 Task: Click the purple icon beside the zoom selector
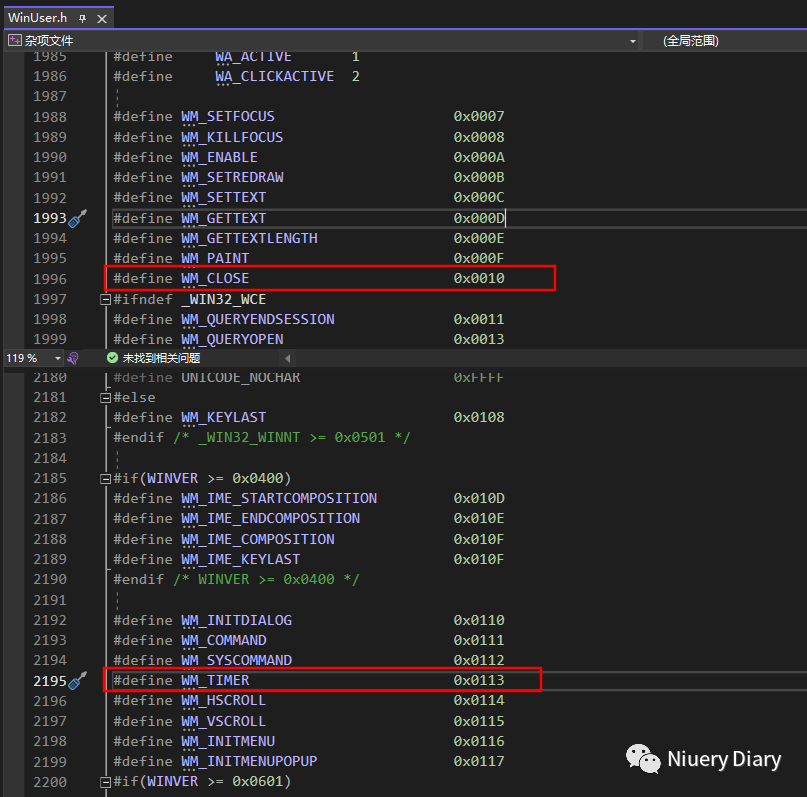click(x=71, y=356)
